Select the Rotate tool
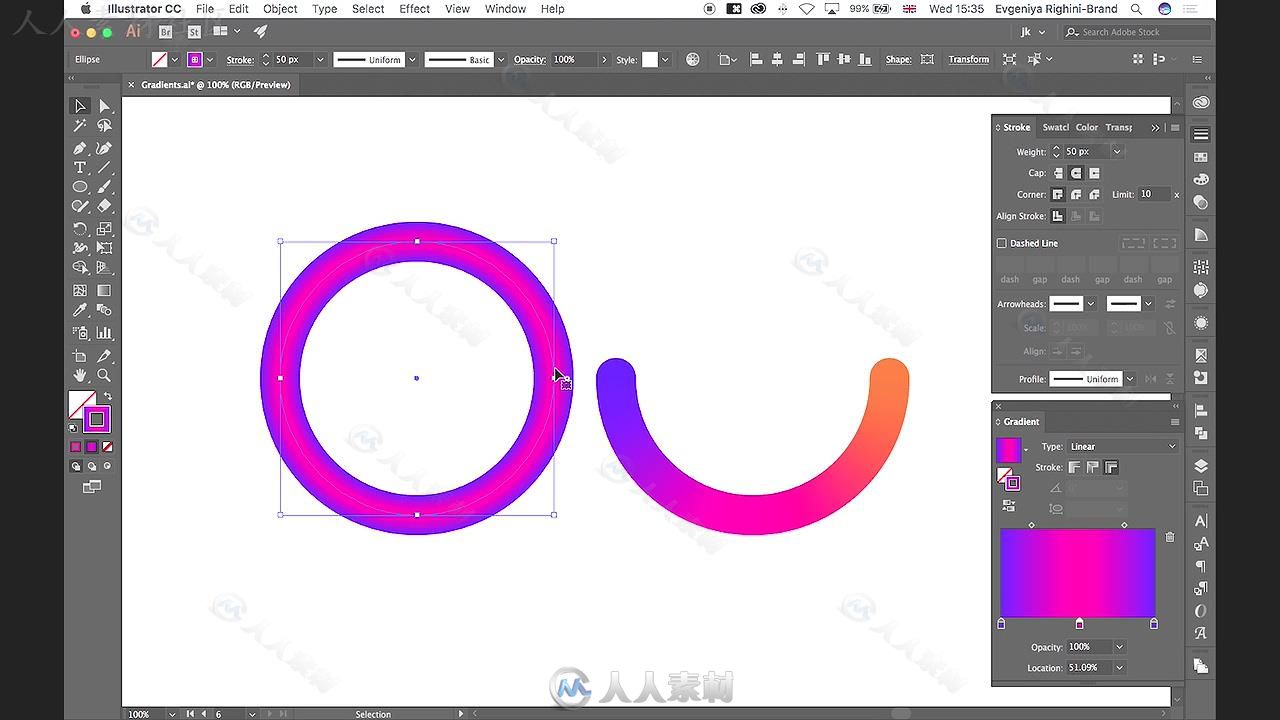The height and width of the screenshot is (720, 1280). coord(80,229)
